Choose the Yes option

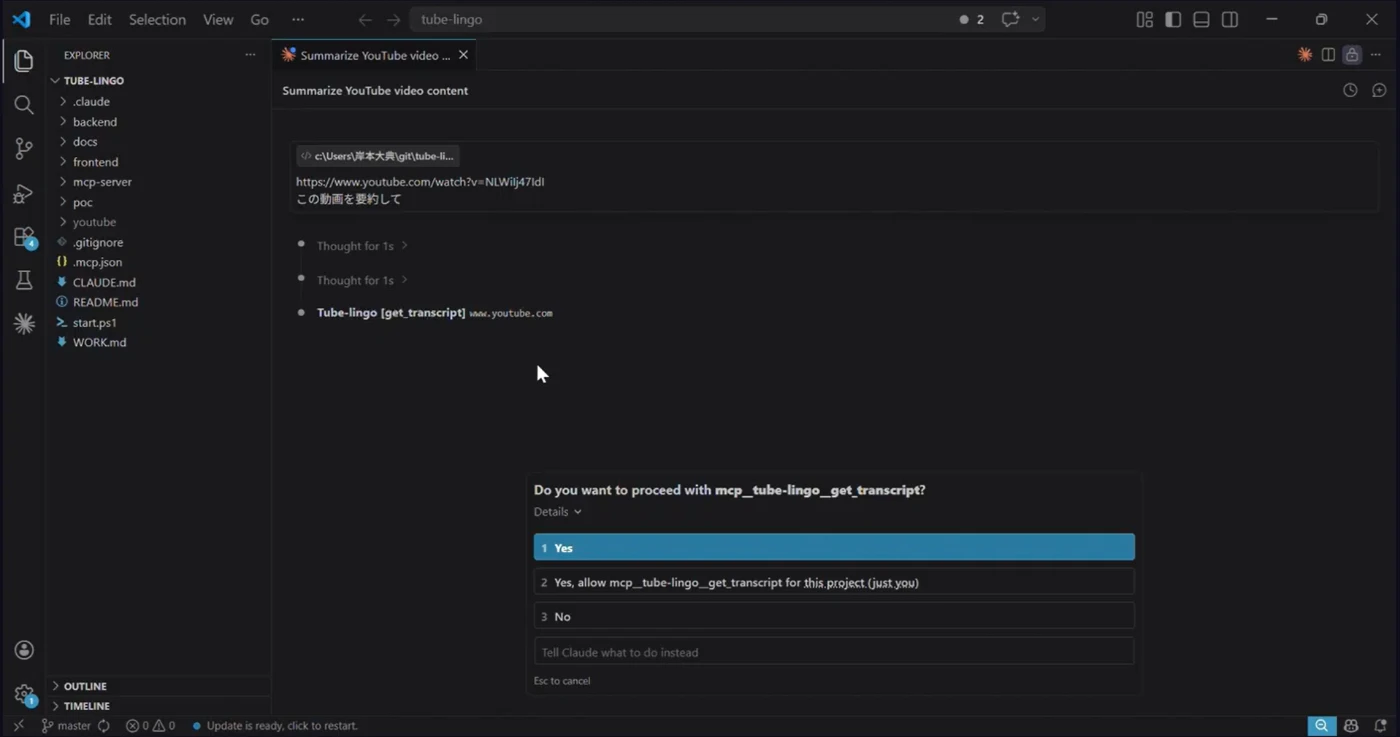(x=834, y=548)
